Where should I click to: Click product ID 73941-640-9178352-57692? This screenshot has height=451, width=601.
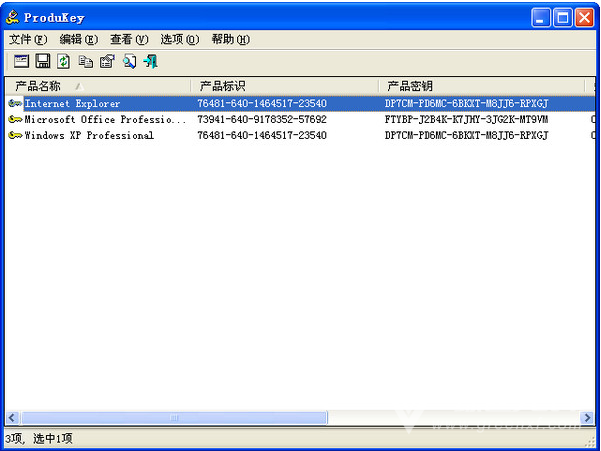pos(262,119)
